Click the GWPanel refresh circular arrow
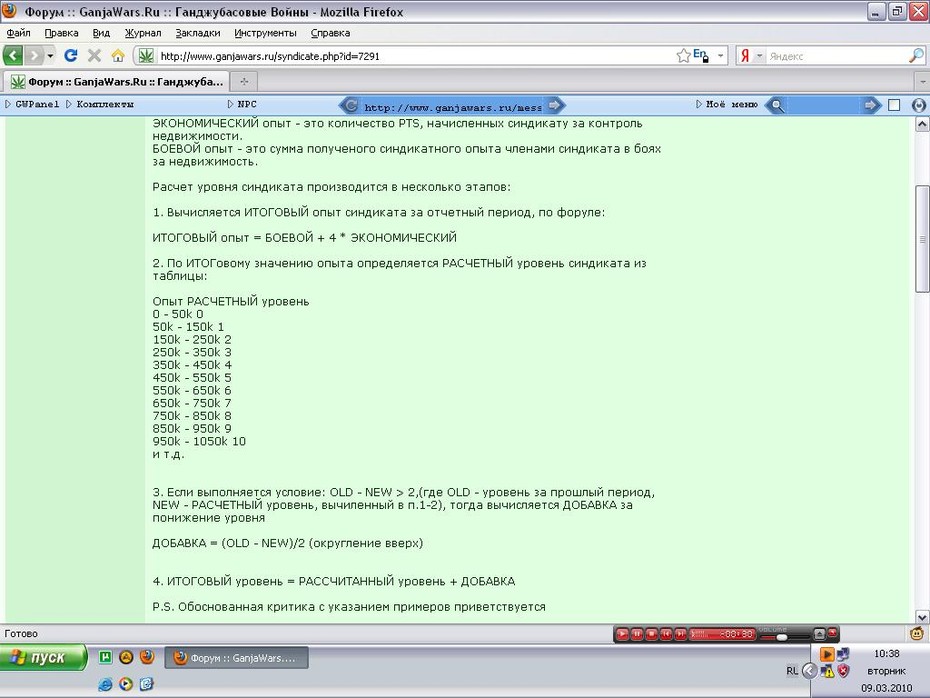The image size is (930, 698). pyautogui.click(x=351, y=106)
